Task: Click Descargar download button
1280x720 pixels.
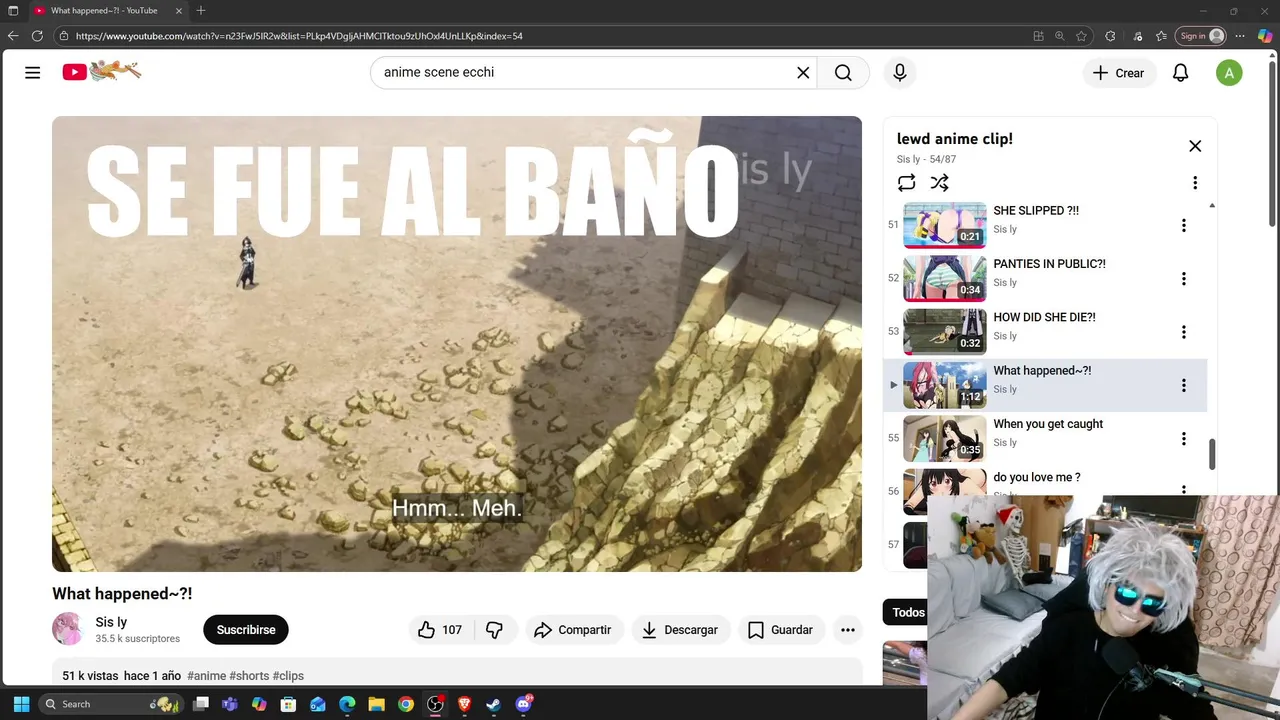Action: click(680, 630)
